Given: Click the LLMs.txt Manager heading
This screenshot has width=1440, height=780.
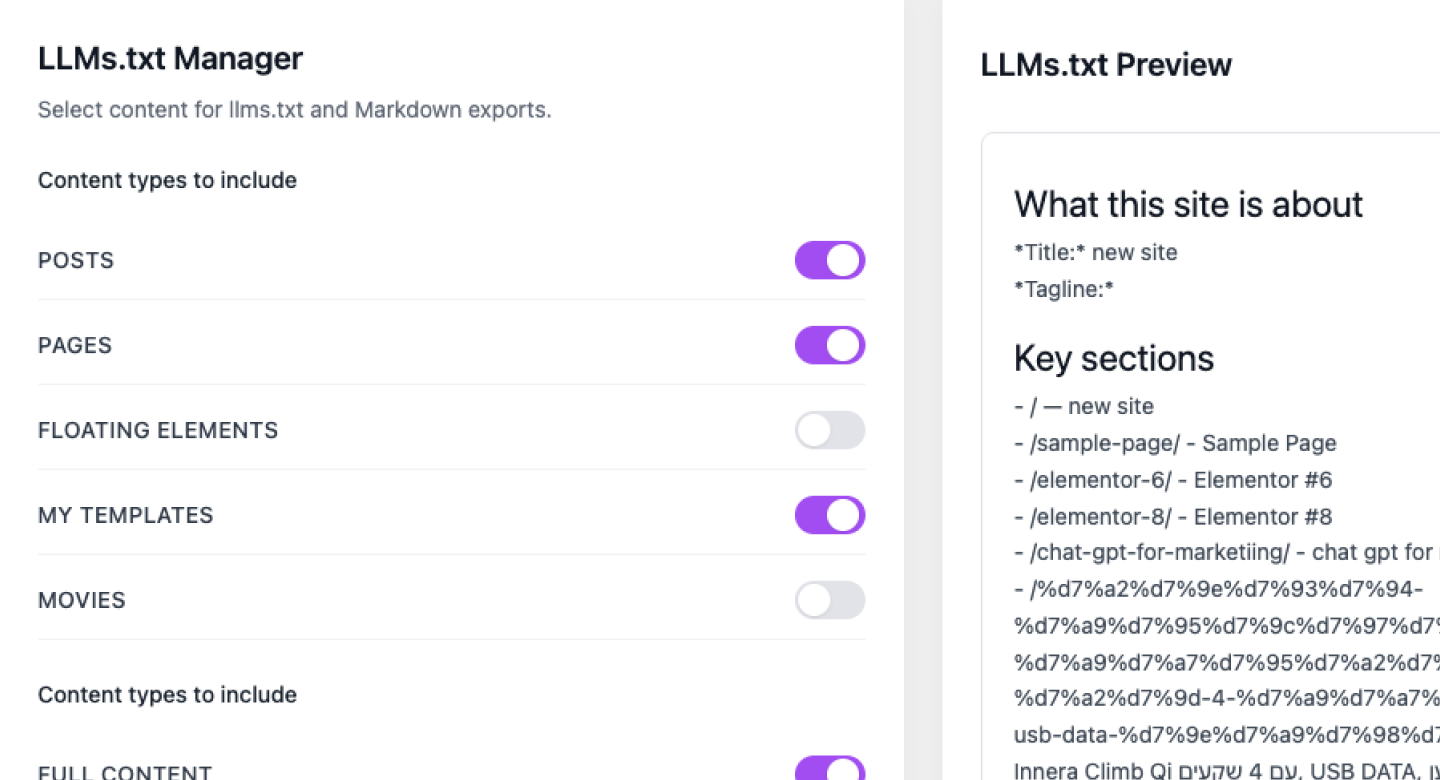Looking at the screenshot, I should (x=170, y=59).
